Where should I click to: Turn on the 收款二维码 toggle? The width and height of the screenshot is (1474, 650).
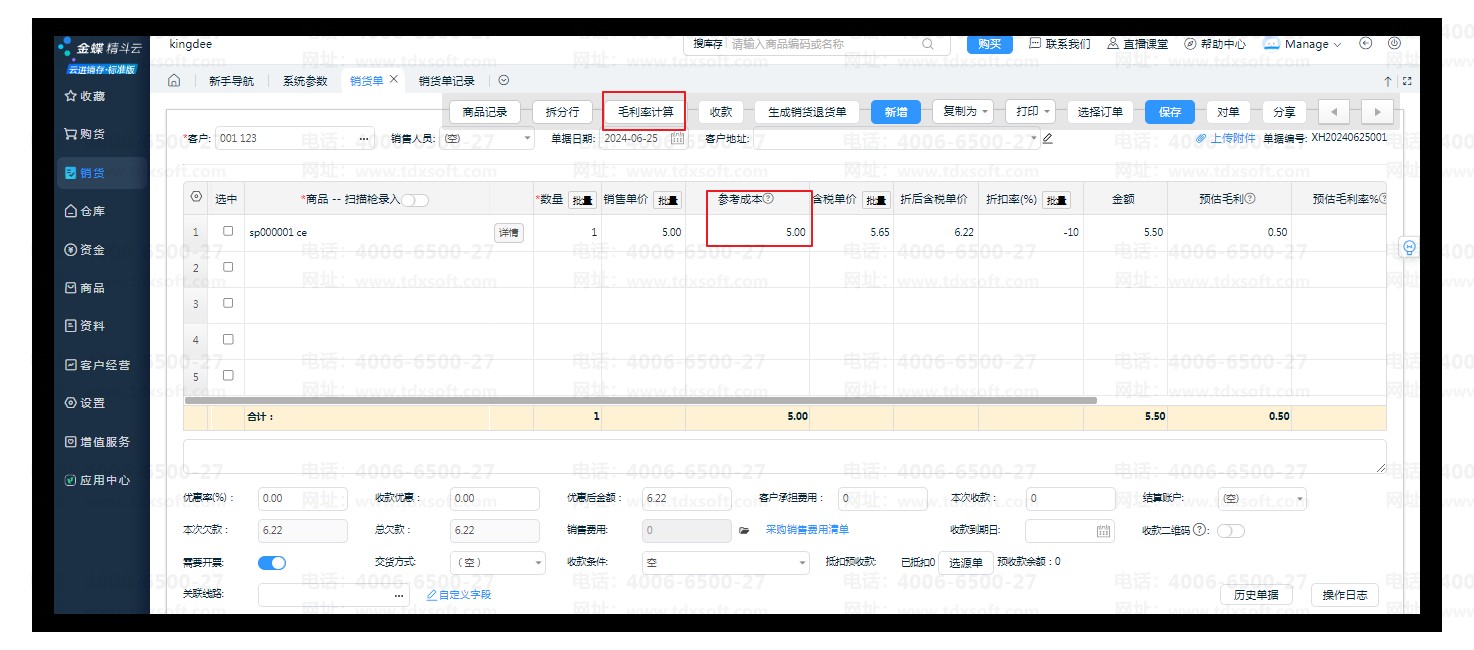coord(1230,531)
